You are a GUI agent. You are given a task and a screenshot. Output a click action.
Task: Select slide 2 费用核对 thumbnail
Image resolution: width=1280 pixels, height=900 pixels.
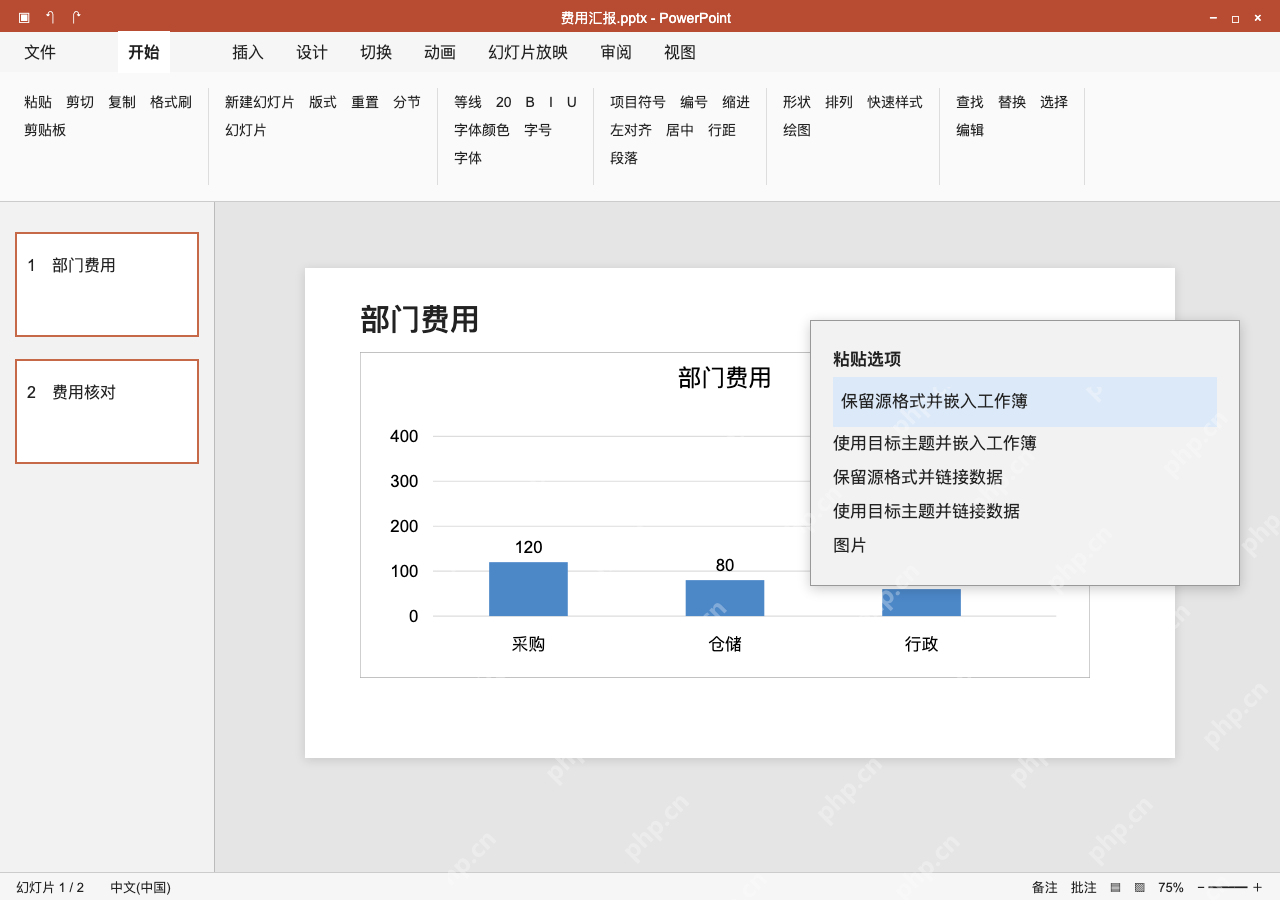107,412
